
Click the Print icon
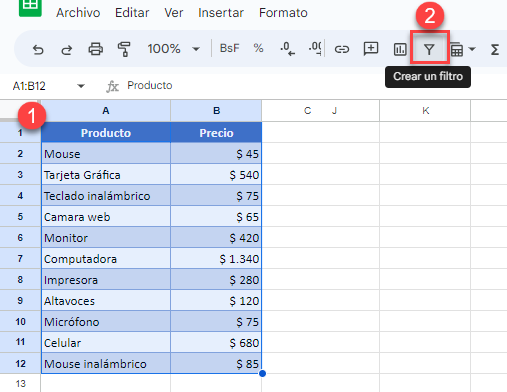[x=95, y=49]
